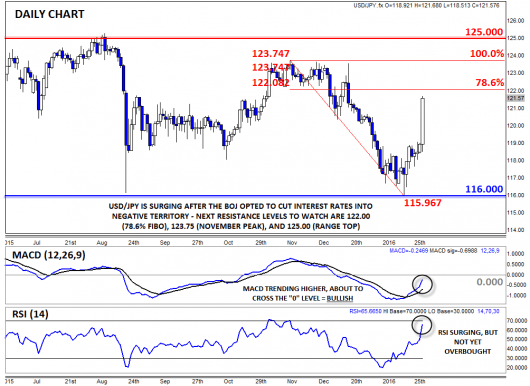
Task: Click the "124.00" price axis tick
Action: click(x=515, y=55)
